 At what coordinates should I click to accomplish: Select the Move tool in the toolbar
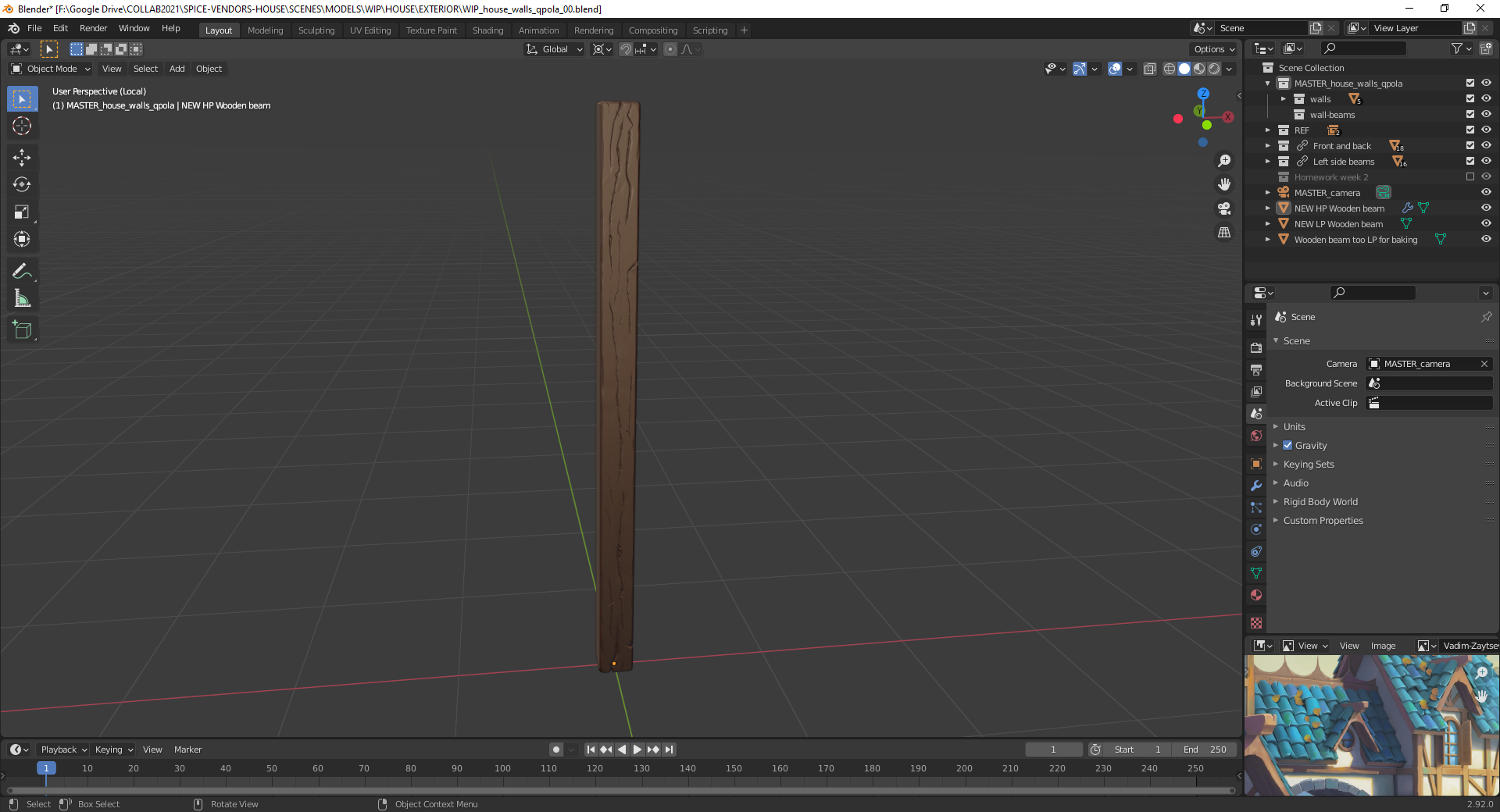click(x=22, y=158)
